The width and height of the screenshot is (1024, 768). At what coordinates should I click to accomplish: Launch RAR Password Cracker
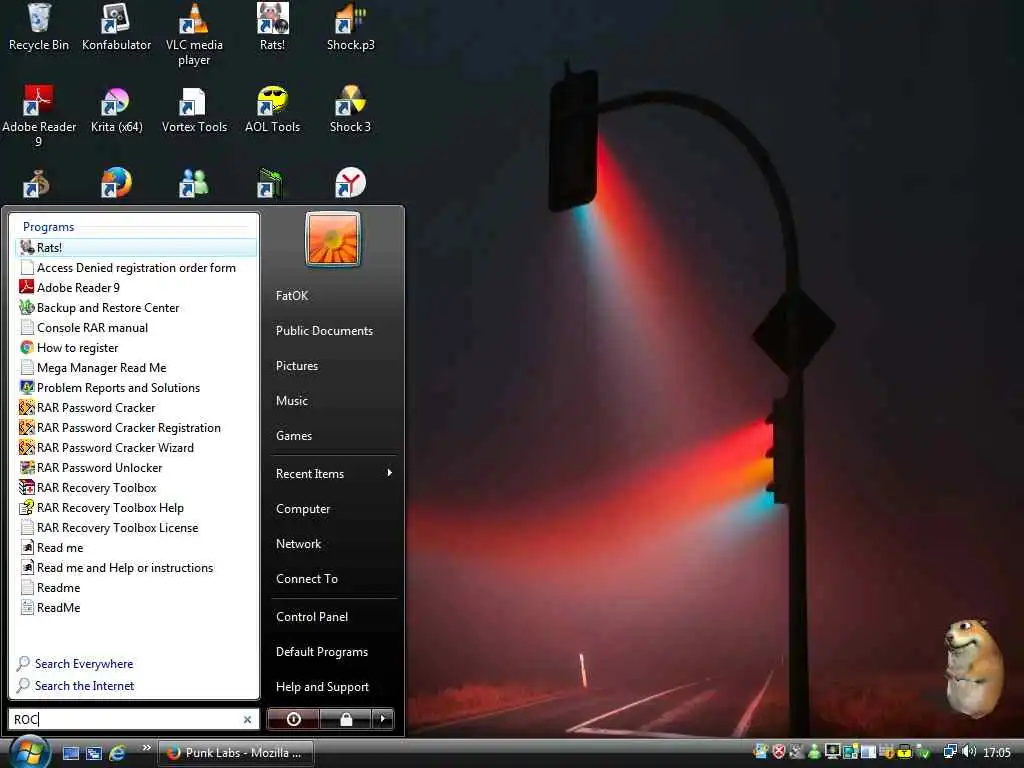coord(136,408)
